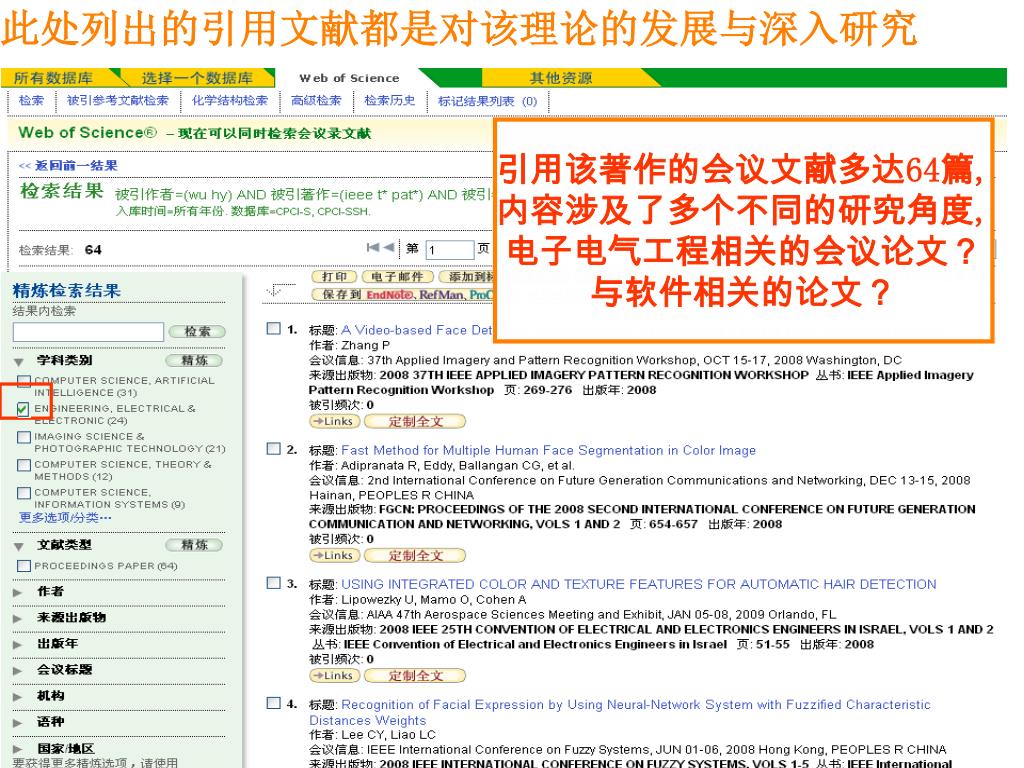Click 定制全文 button under result 3
Image resolution: width=1024 pixels, height=768 pixels.
[415, 675]
